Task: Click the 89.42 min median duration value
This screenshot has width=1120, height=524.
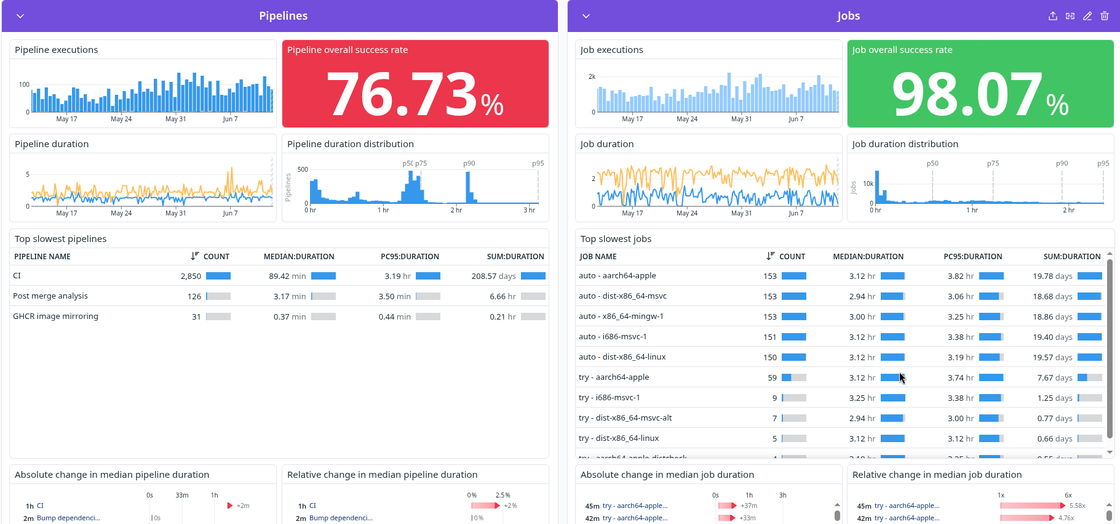Action: (288, 276)
